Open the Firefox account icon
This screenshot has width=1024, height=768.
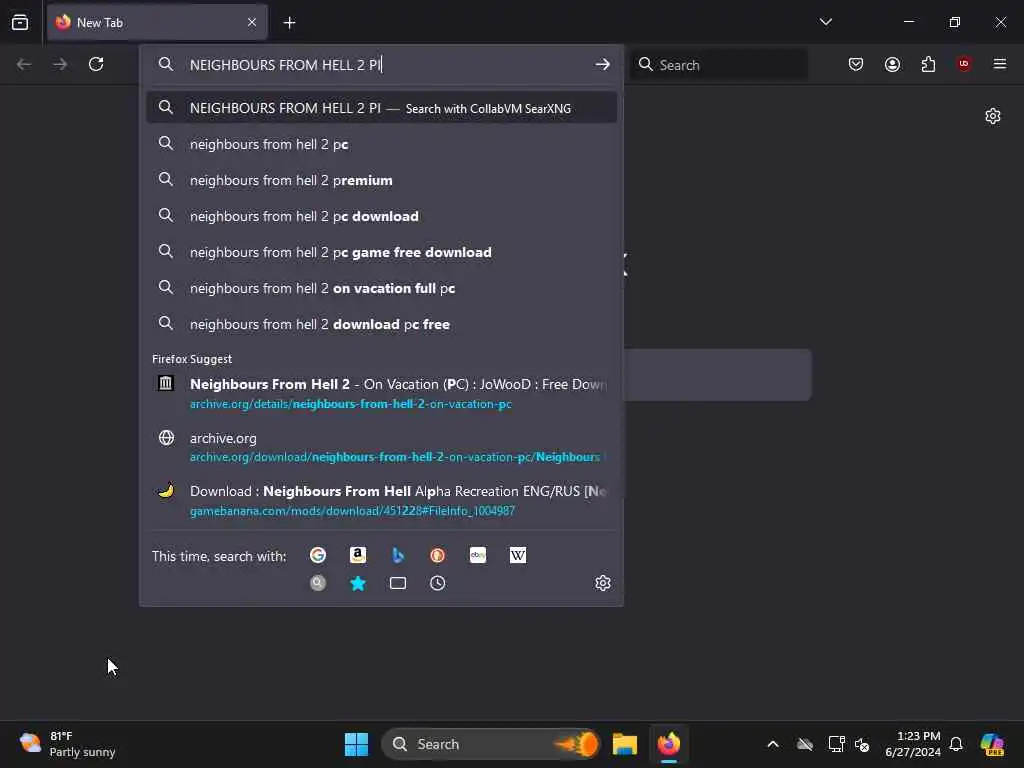point(892,64)
